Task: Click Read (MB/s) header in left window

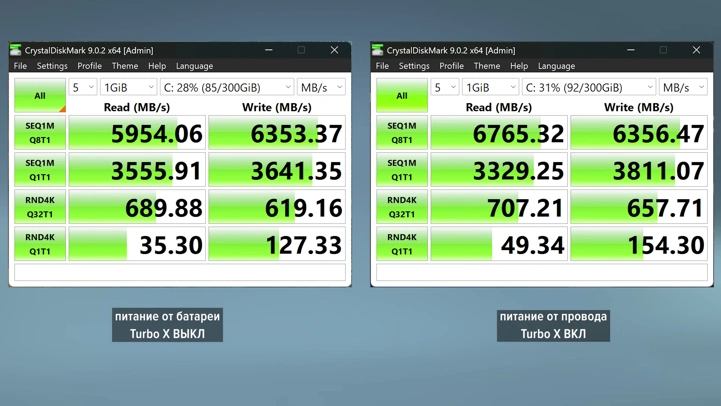Action: [137, 107]
